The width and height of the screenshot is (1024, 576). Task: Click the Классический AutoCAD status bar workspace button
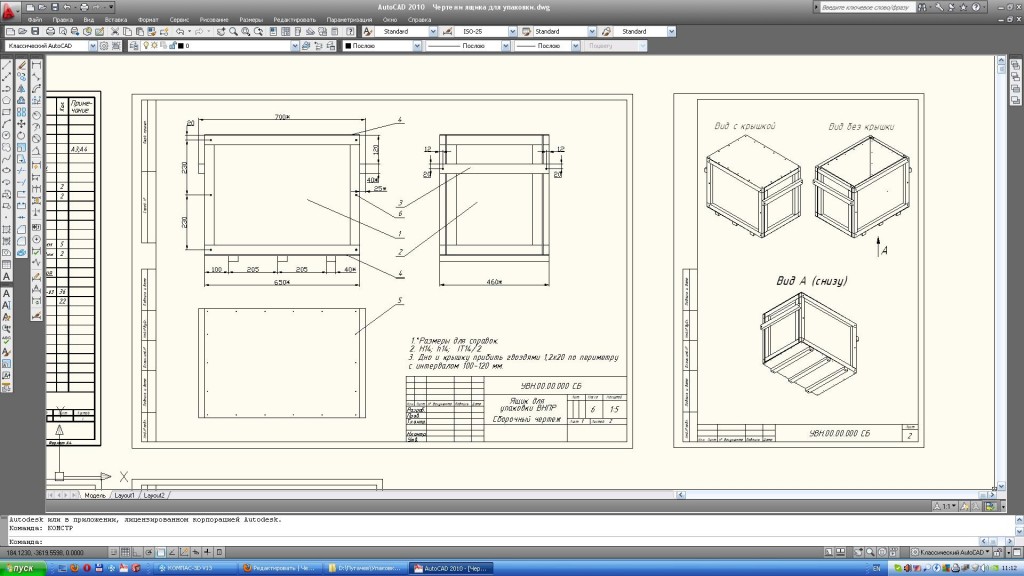coord(951,552)
